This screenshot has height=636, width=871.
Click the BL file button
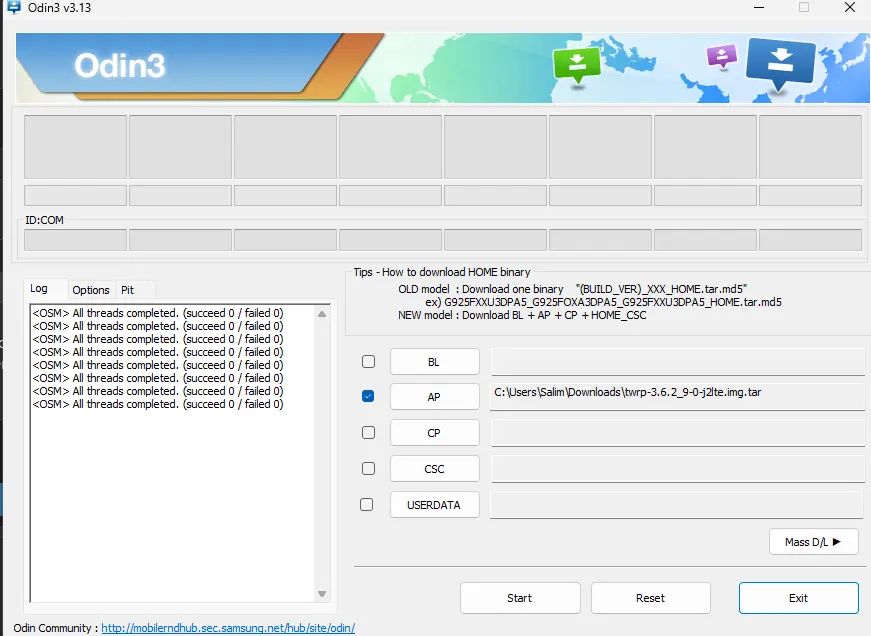(x=434, y=362)
